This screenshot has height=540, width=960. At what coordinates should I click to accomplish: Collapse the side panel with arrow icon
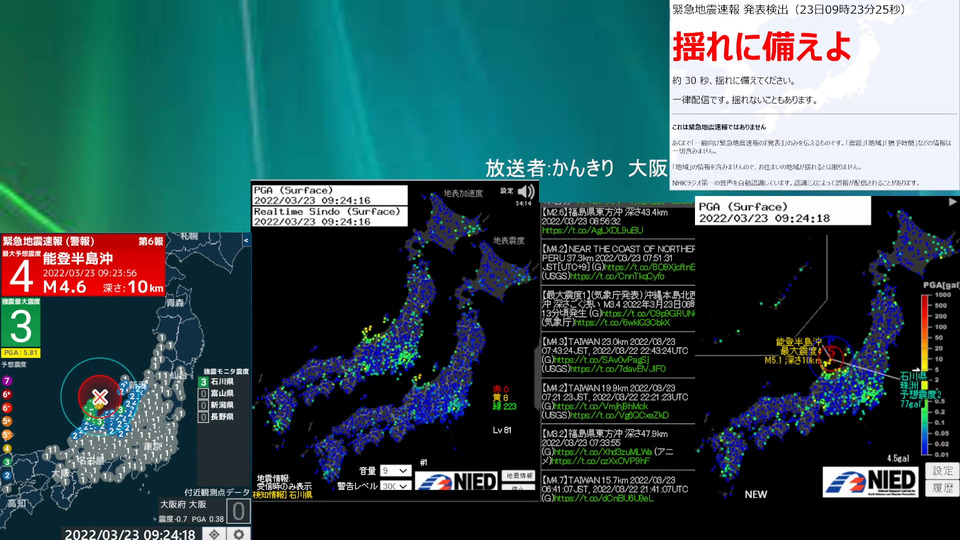pyautogui.click(x=246, y=241)
